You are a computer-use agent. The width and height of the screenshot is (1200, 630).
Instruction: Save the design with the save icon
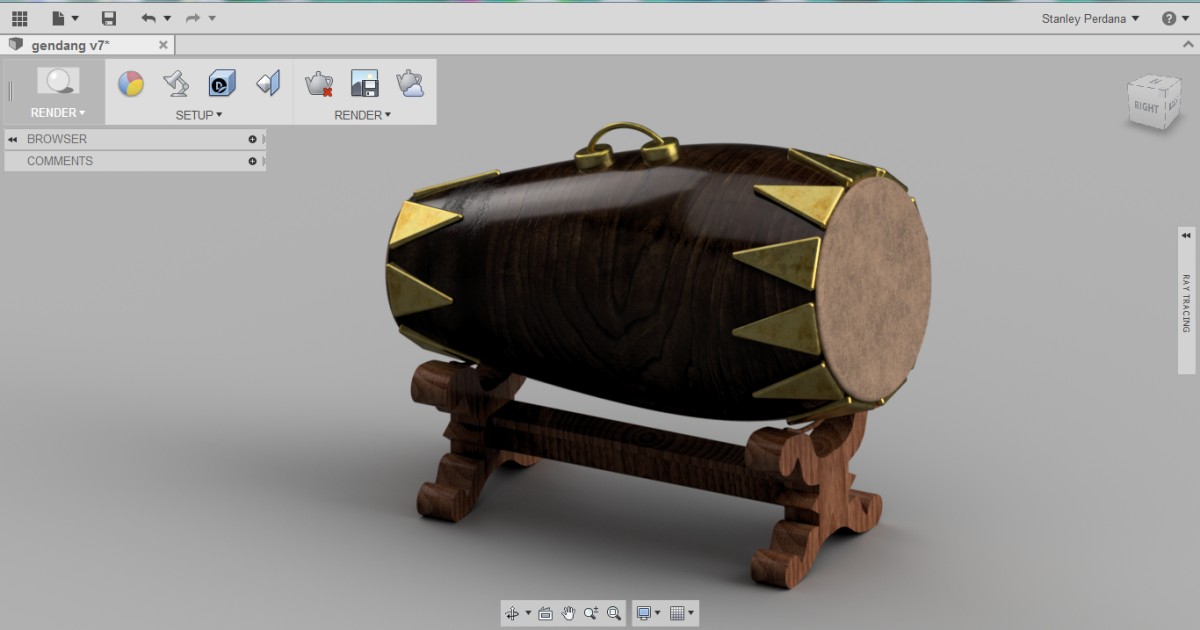pyautogui.click(x=109, y=17)
